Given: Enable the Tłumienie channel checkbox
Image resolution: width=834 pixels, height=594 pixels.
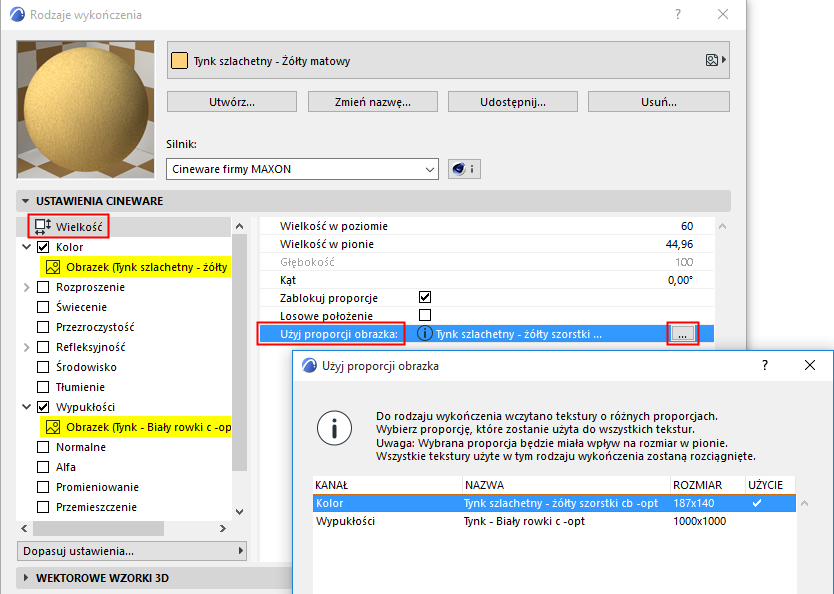Looking at the screenshot, I should tap(43, 387).
